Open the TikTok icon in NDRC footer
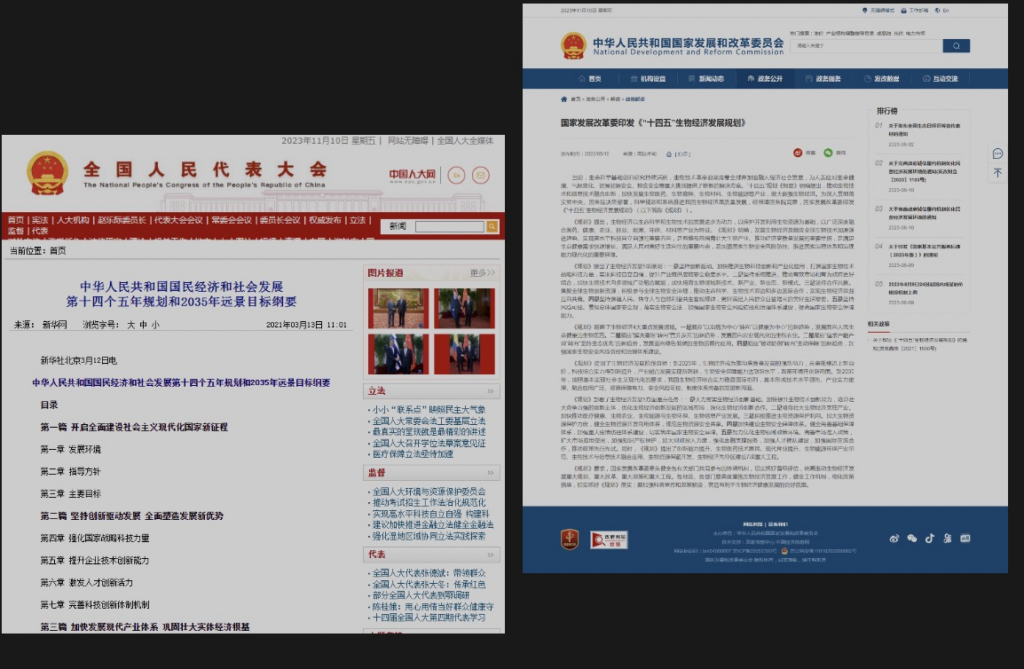1024x669 pixels. coord(929,538)
